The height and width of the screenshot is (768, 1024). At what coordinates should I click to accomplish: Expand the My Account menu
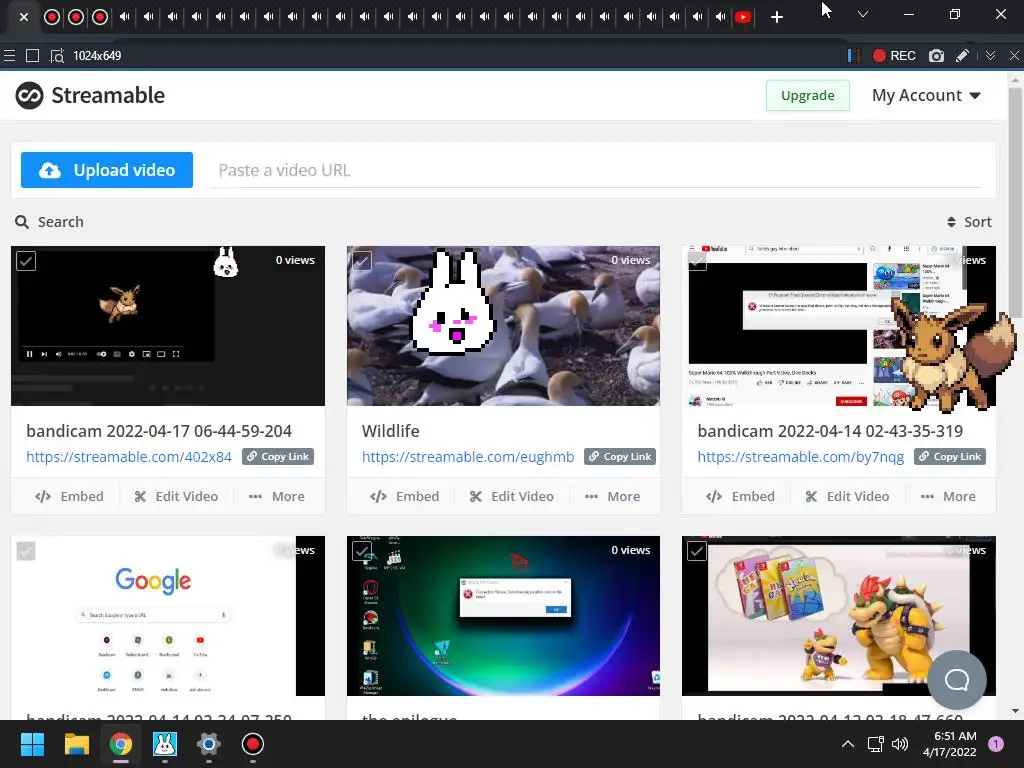coord(926,95)
